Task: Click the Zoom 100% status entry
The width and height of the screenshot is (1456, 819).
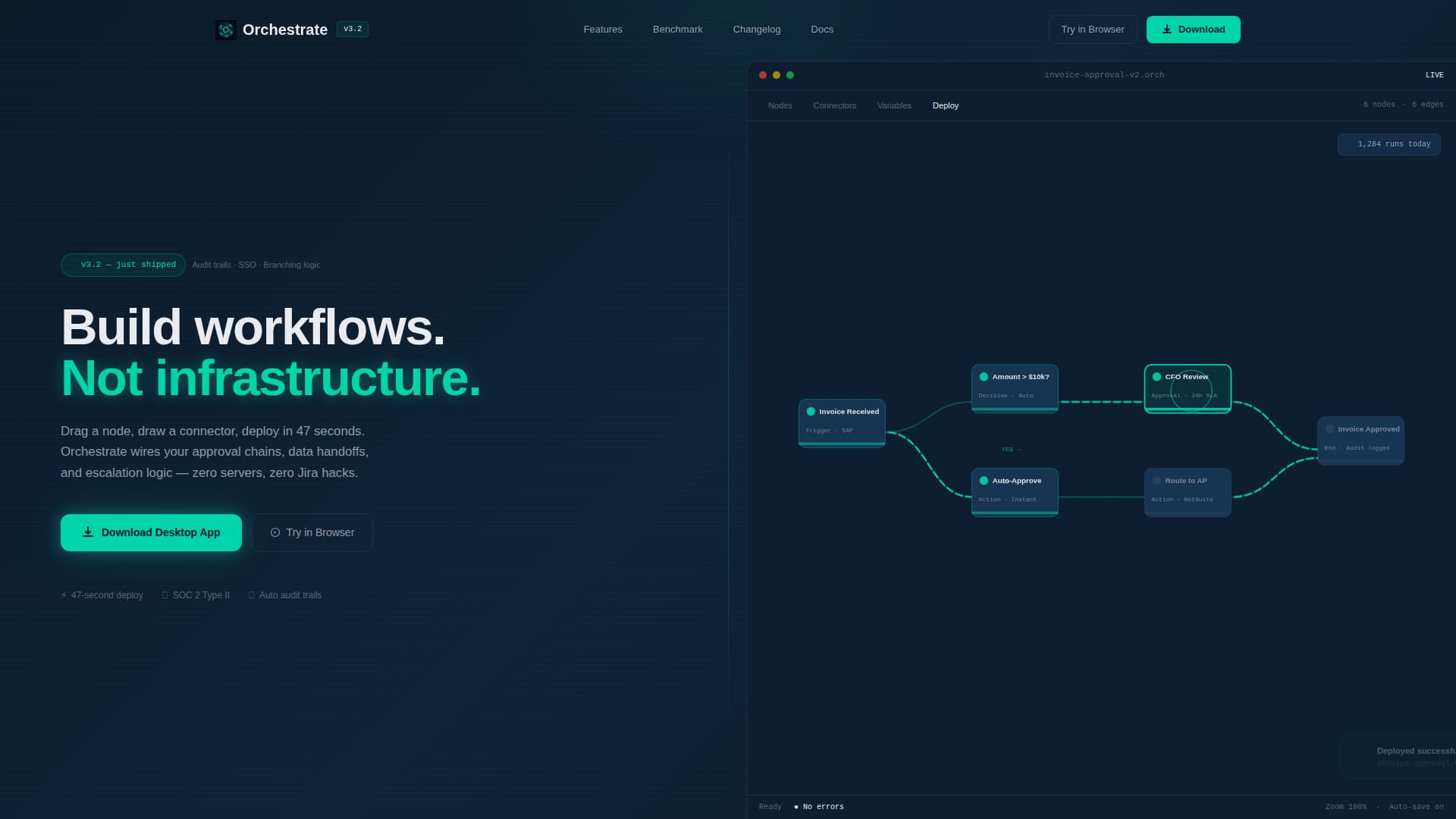Action: tap(1345, 807)
